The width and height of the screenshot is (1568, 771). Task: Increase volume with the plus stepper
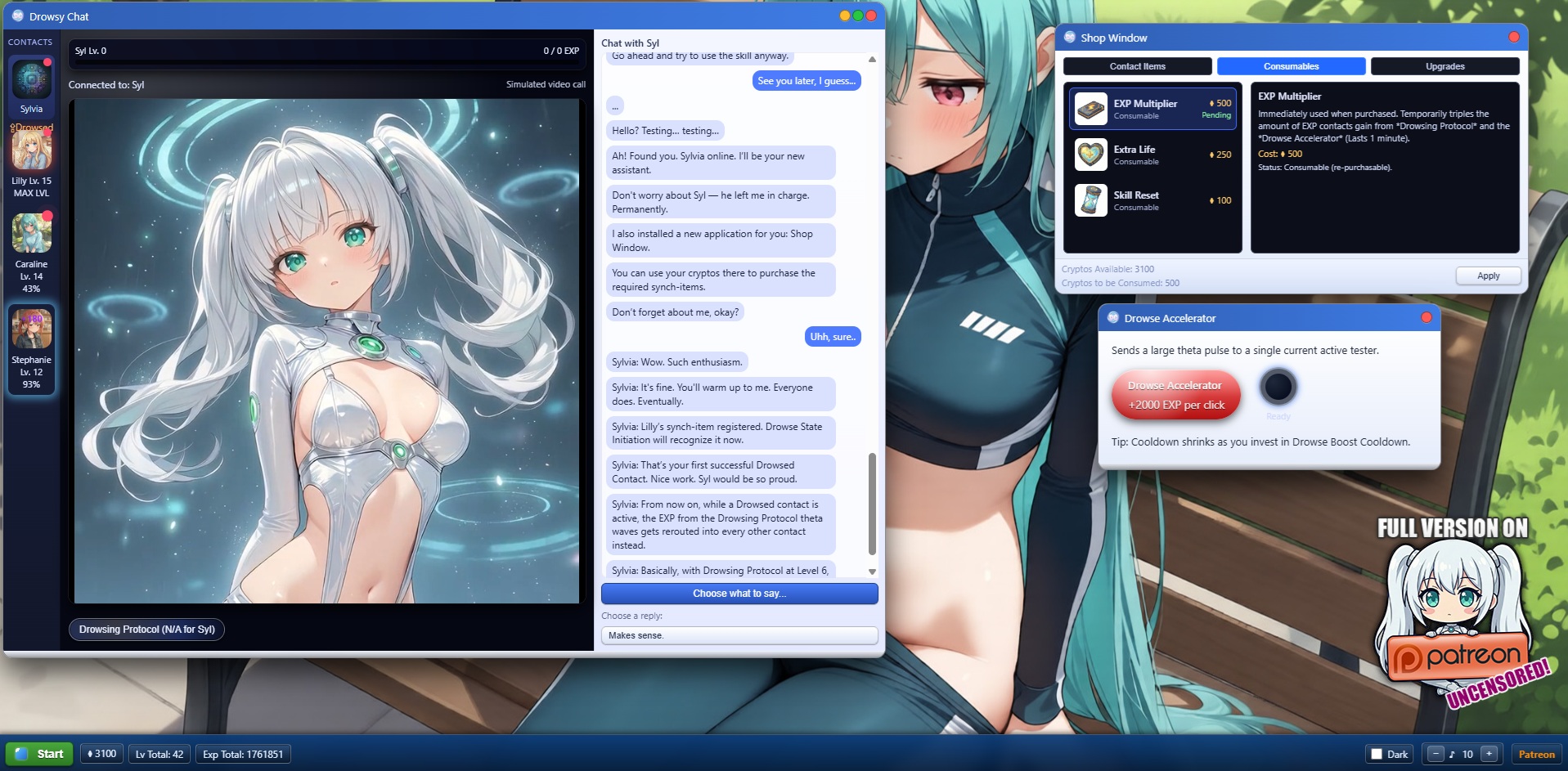click(1490, 754)
